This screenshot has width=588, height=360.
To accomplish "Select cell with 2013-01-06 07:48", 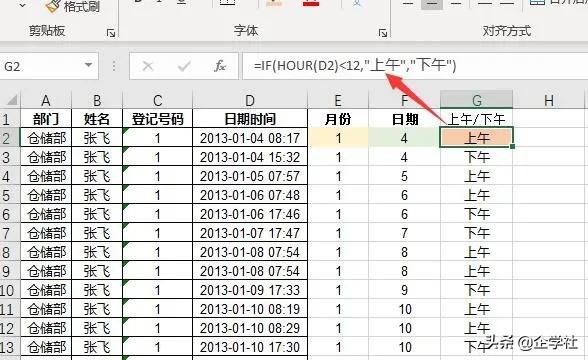I will tap(250, 195).
